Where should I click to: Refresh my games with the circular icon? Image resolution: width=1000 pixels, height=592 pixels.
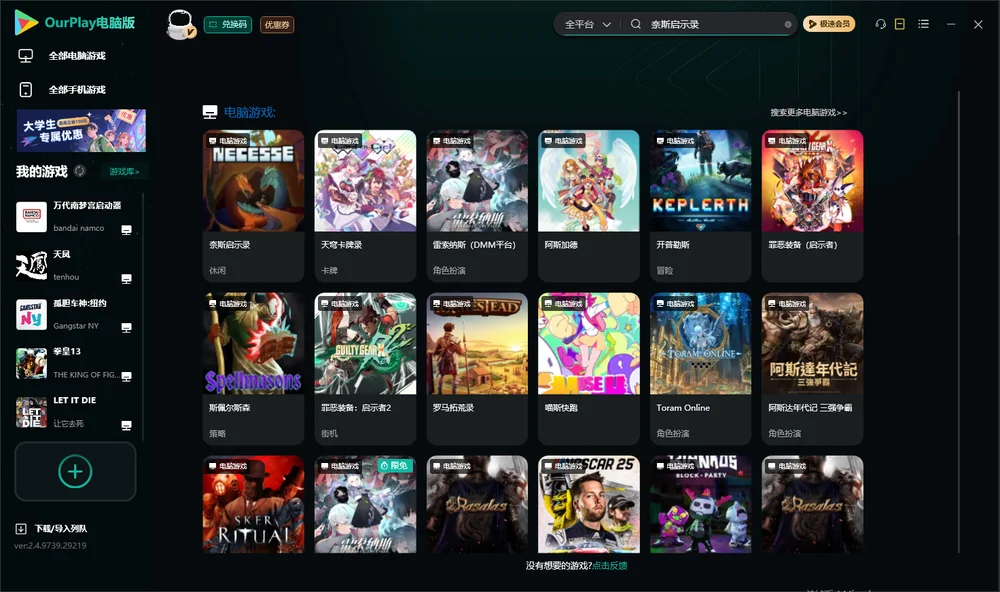click(80, 171)
